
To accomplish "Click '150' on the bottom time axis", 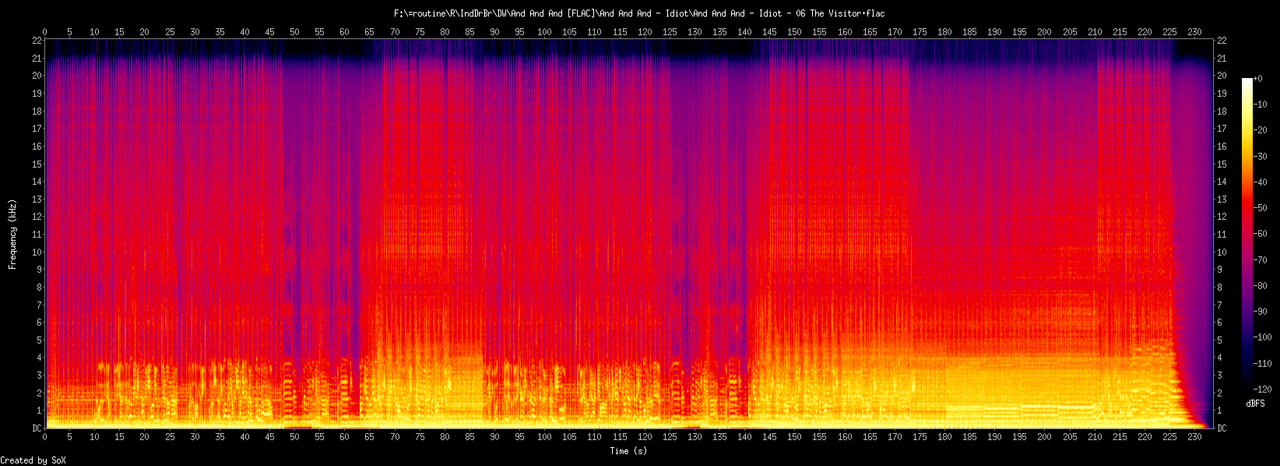I will tap(794, 437).
